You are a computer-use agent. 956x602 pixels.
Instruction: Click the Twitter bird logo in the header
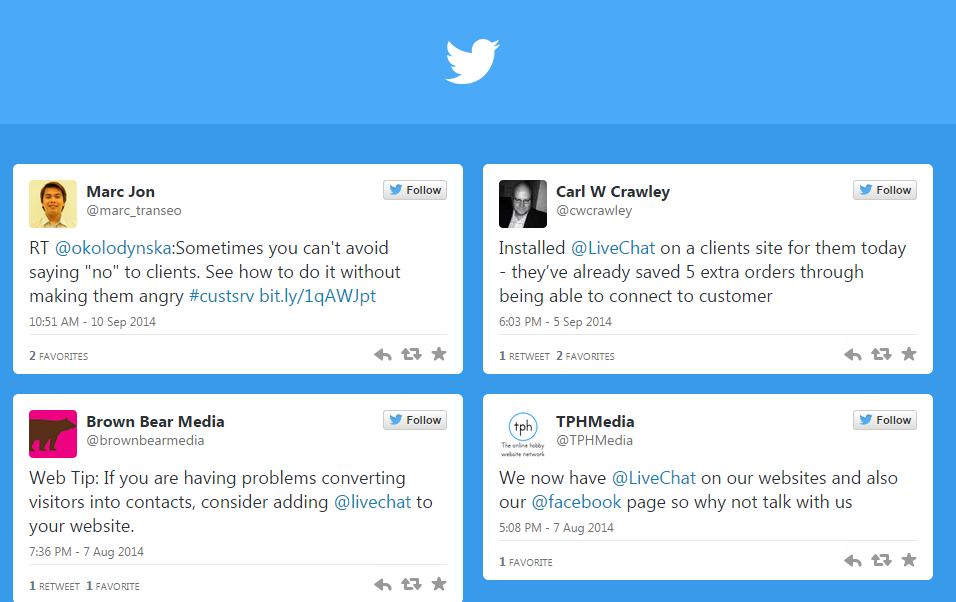click(x=471, y=61)
